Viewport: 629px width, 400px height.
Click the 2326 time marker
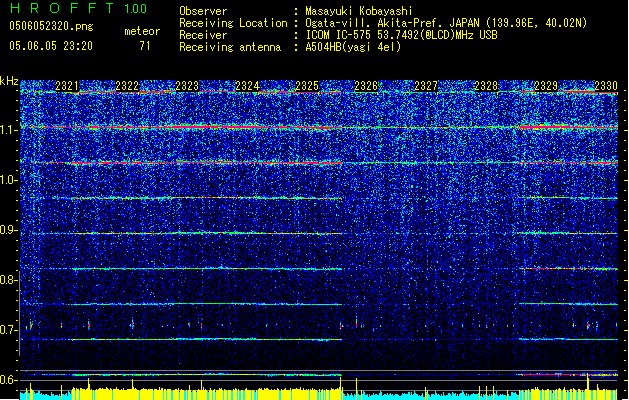[x=366, y=85]
